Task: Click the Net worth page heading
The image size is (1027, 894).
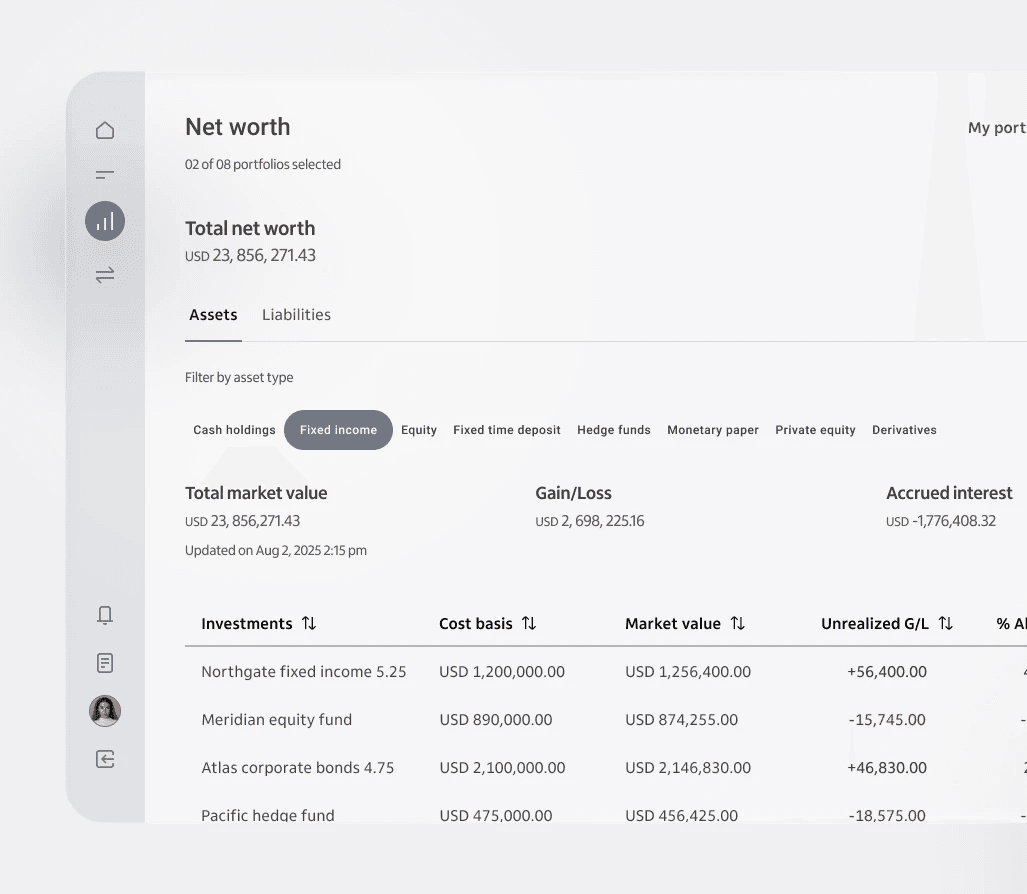Action: (238, 127)
